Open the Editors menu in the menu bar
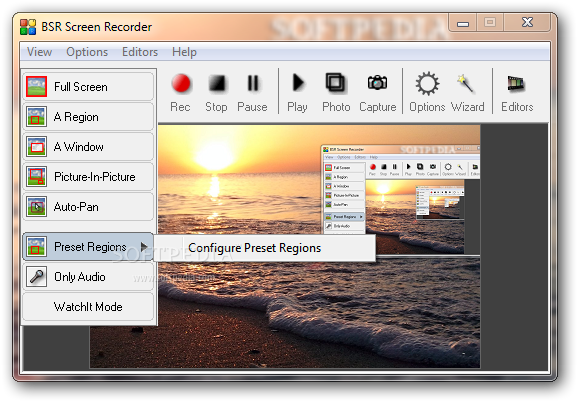The height and width of the screenshot is (402, 578). [x=140, y=52]
